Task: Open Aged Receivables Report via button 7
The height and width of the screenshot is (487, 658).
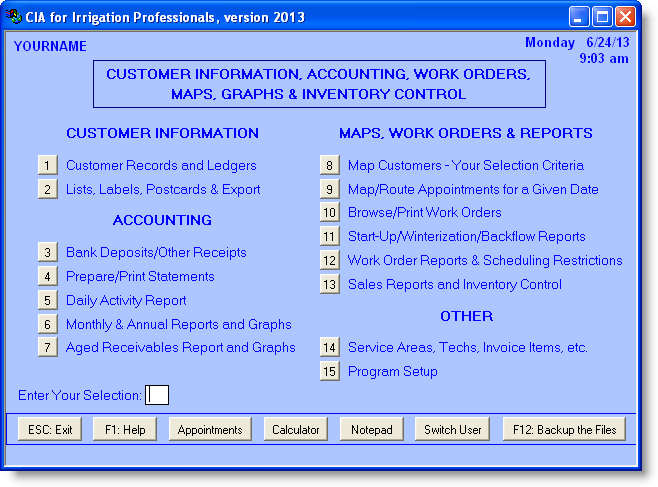Action: (x=48, y=347)
